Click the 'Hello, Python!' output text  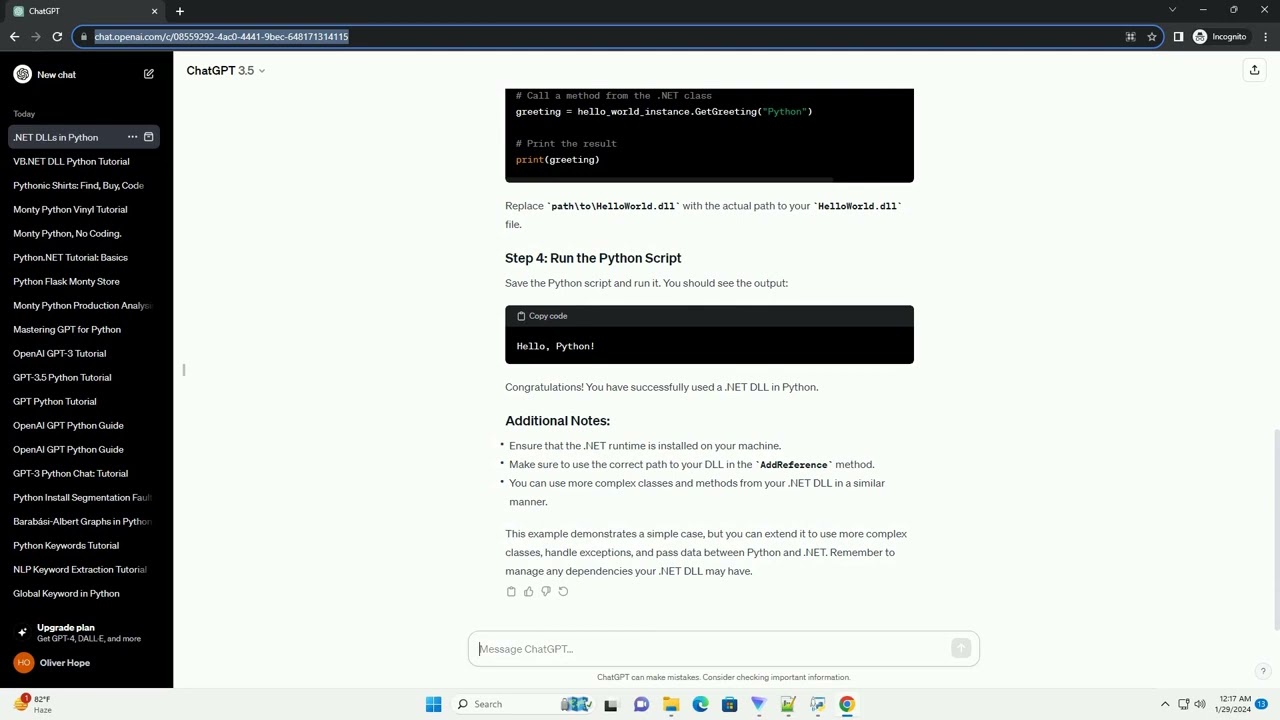pos(555,346)
